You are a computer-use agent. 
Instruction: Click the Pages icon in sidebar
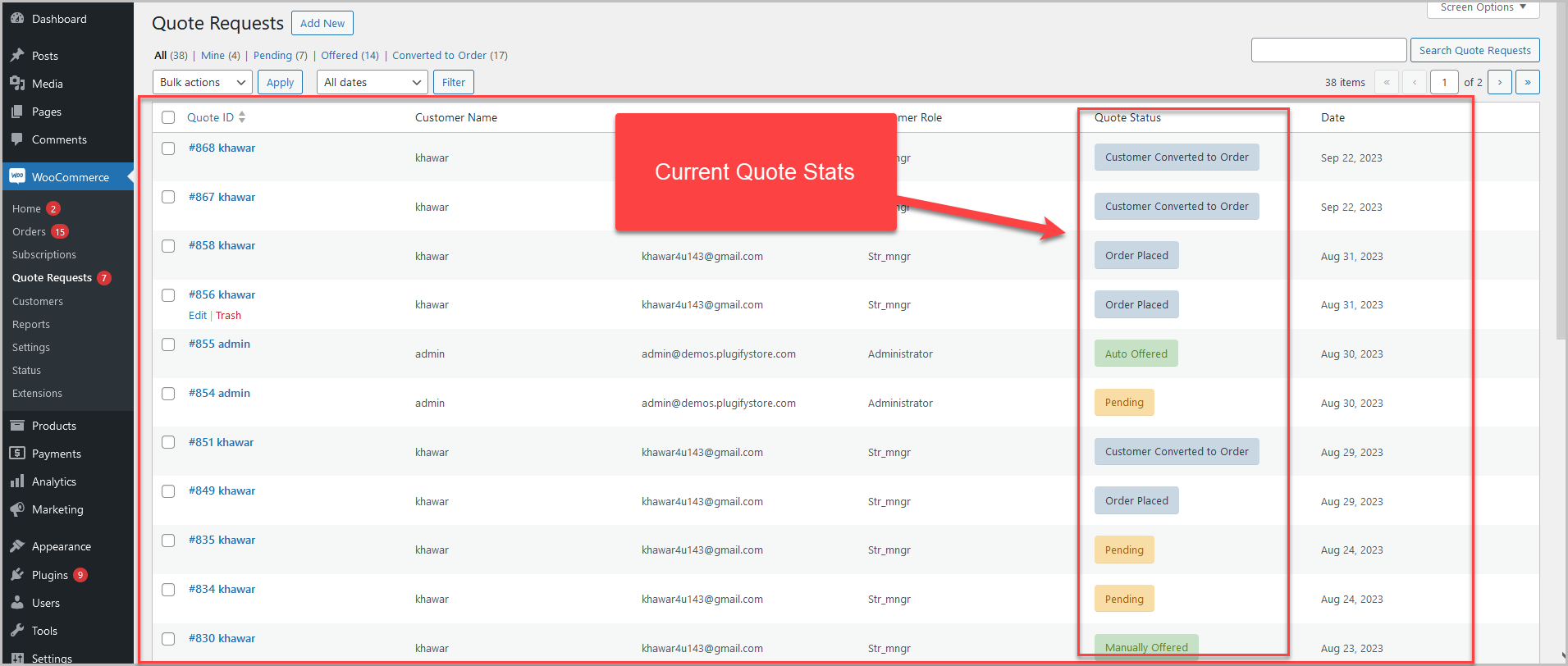pyautogui.click(x=17, y=112)
